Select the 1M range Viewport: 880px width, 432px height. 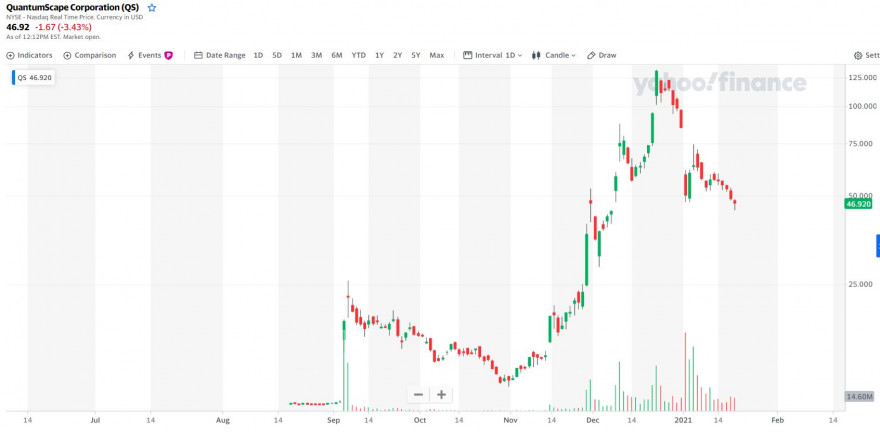(x=296, y=55)
